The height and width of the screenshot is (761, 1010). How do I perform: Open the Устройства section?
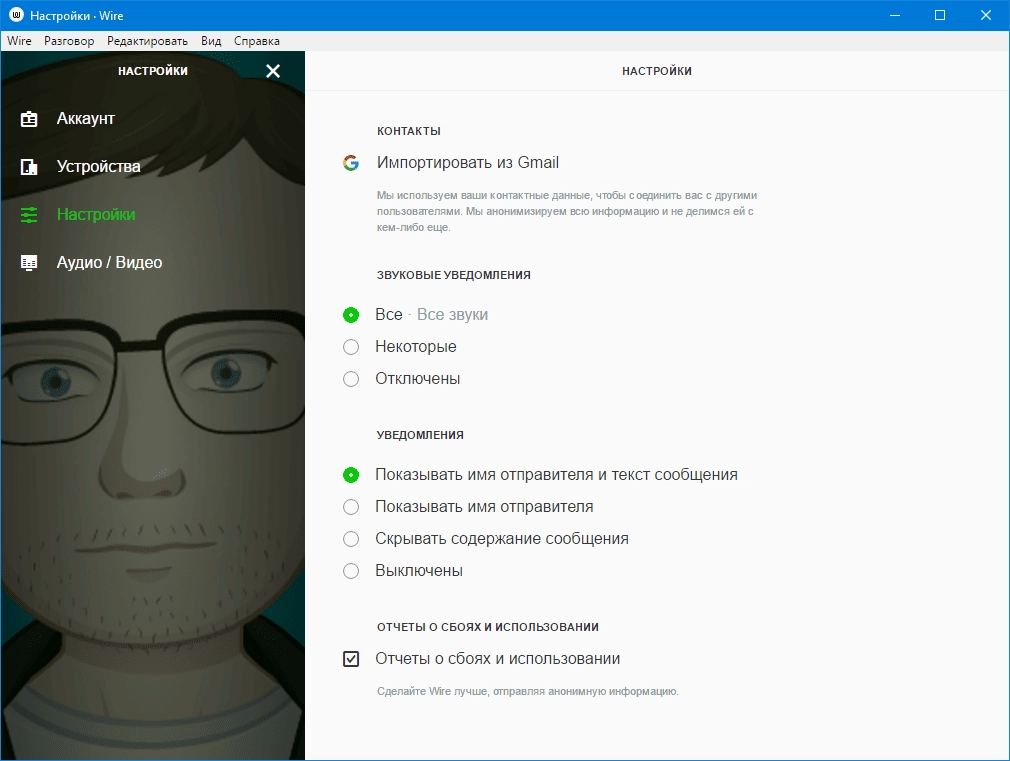(99, 166)
